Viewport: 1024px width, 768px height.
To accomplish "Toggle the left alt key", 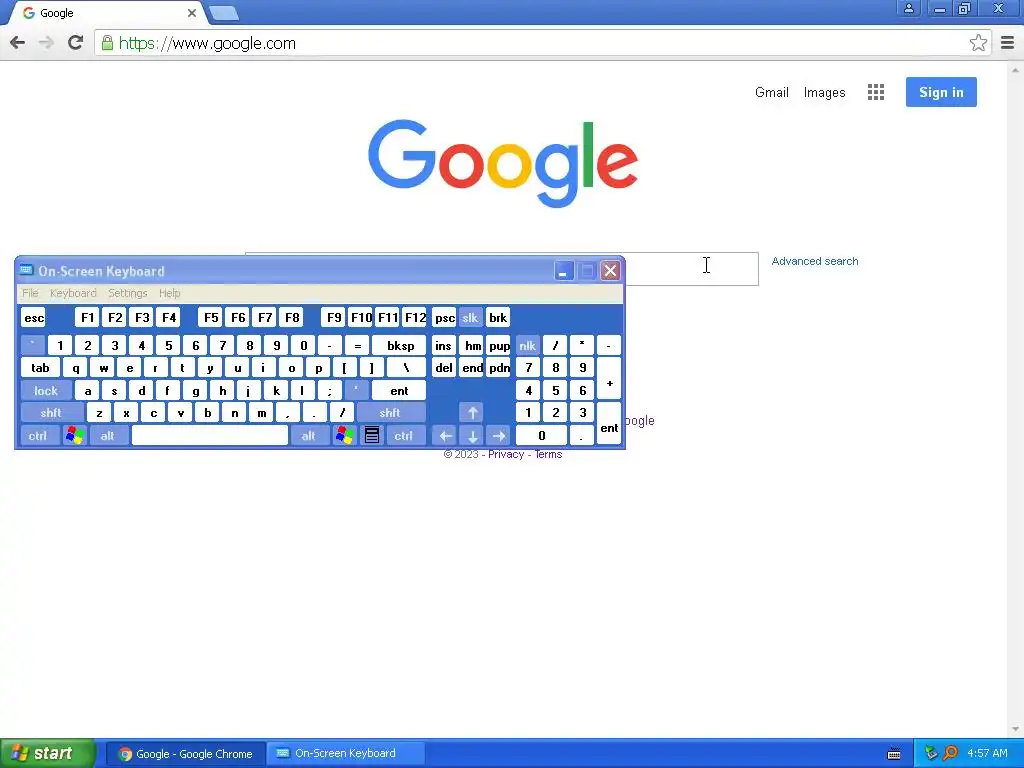I will pos(108,436).
